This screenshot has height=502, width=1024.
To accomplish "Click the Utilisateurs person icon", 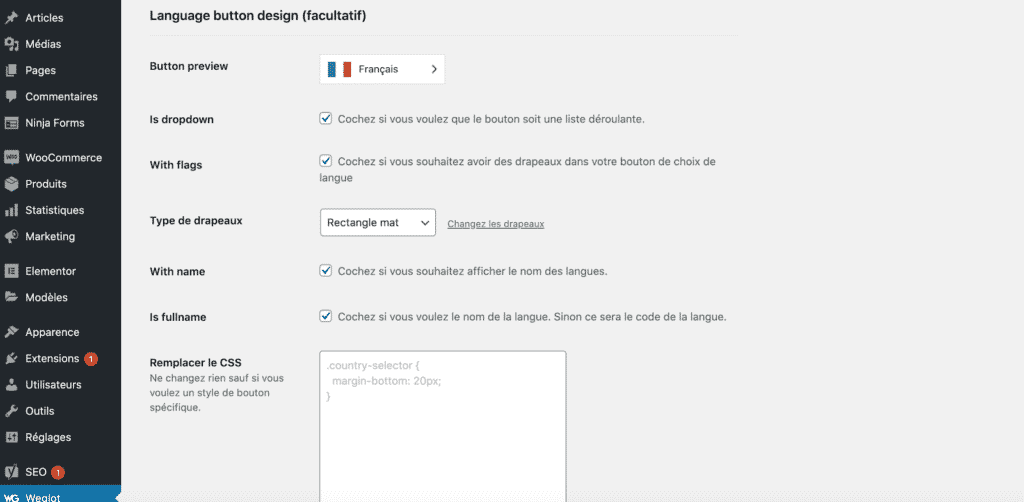I will [11, 384].
